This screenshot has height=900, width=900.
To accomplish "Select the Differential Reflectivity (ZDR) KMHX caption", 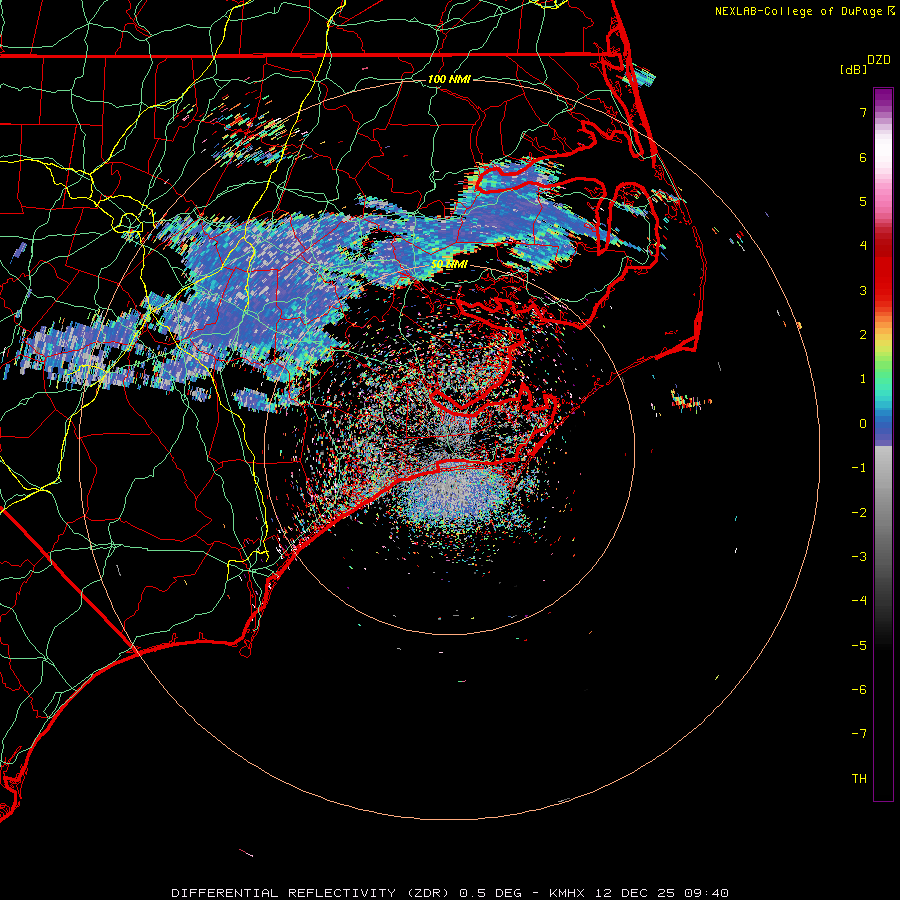I will click(x=450, y=893).
